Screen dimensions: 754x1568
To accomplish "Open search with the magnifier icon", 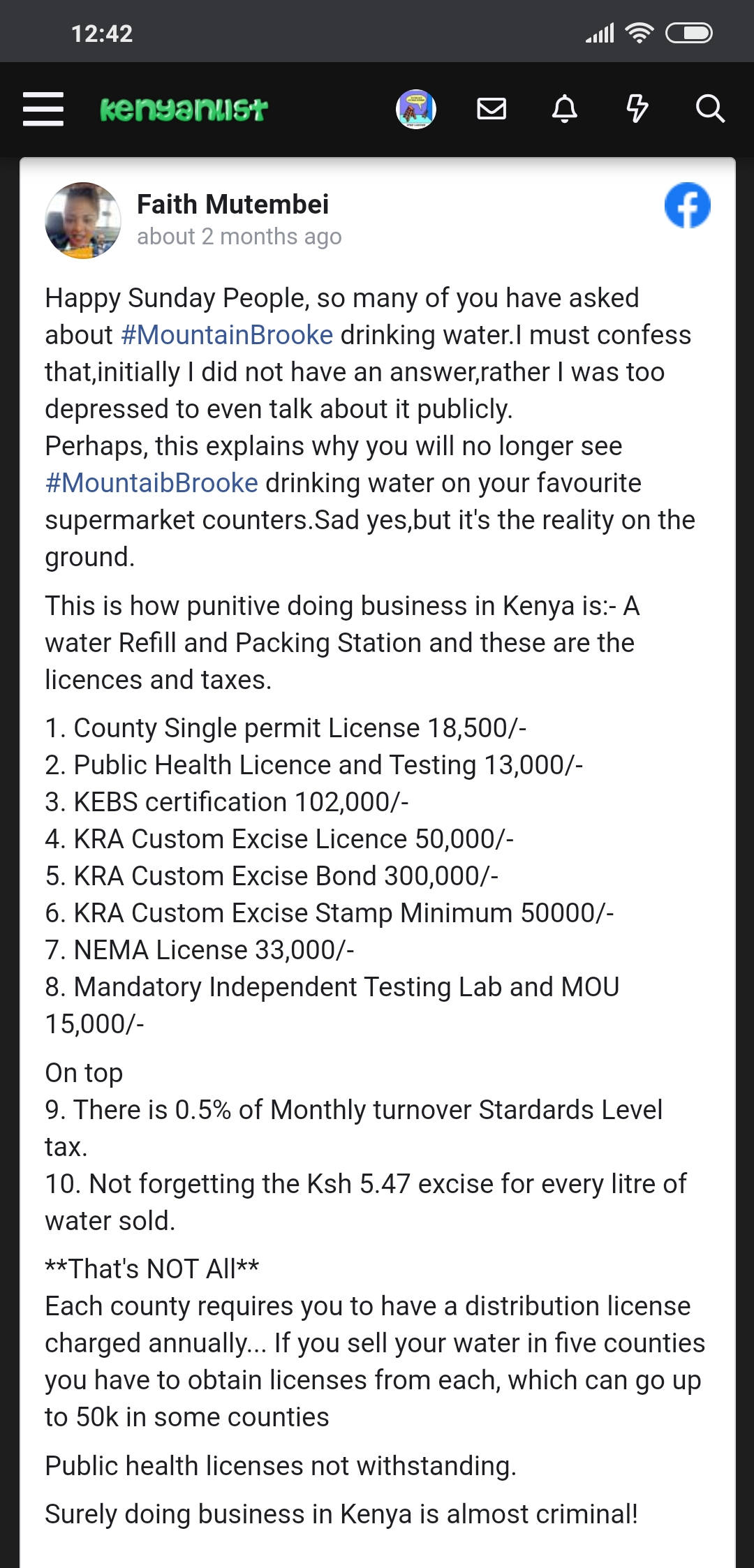I will [x=710, y=109].
